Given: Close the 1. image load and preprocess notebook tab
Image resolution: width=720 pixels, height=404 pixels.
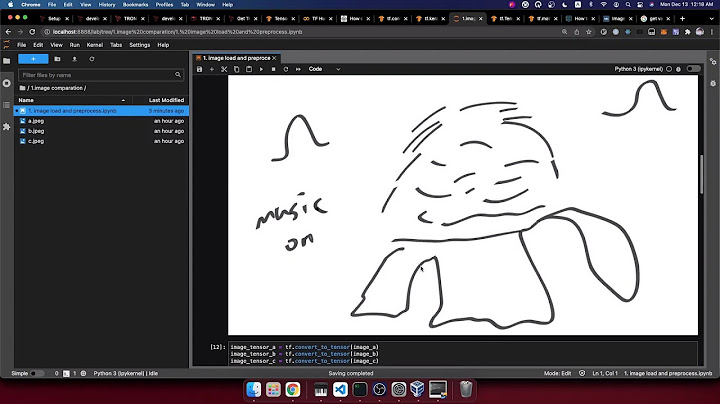Looking at the screenshot, I should pyautogui.click(x=274, y=58).
